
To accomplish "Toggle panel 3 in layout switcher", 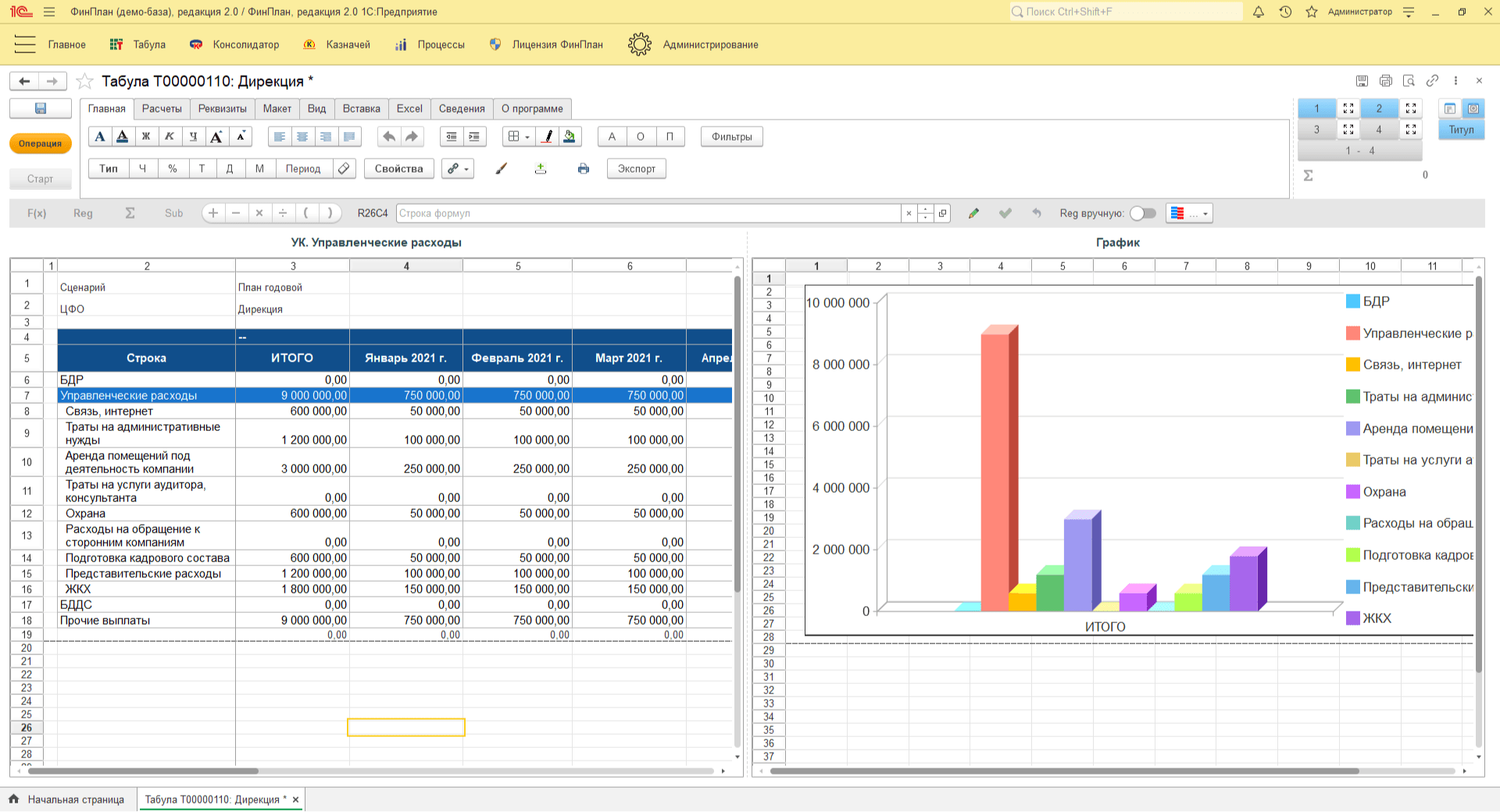I will click(1316, 130).
